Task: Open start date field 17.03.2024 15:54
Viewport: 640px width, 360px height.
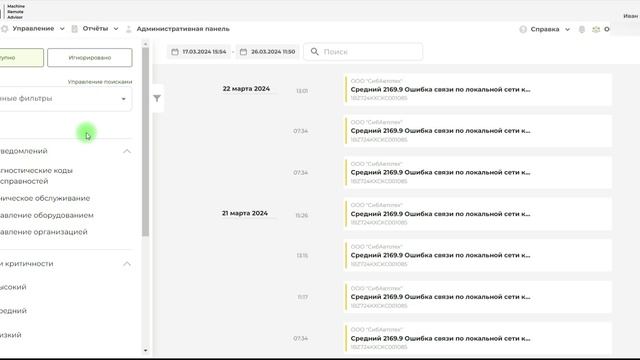Action: 199,52
